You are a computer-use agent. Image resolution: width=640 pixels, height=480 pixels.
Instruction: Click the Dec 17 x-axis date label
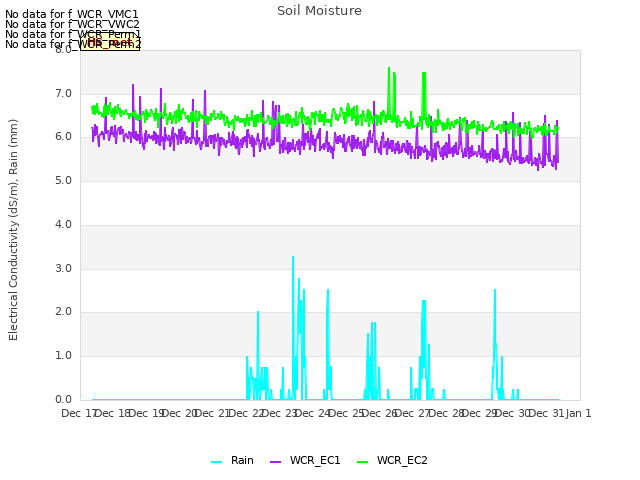pyautogui.click(x=78, y=413)
